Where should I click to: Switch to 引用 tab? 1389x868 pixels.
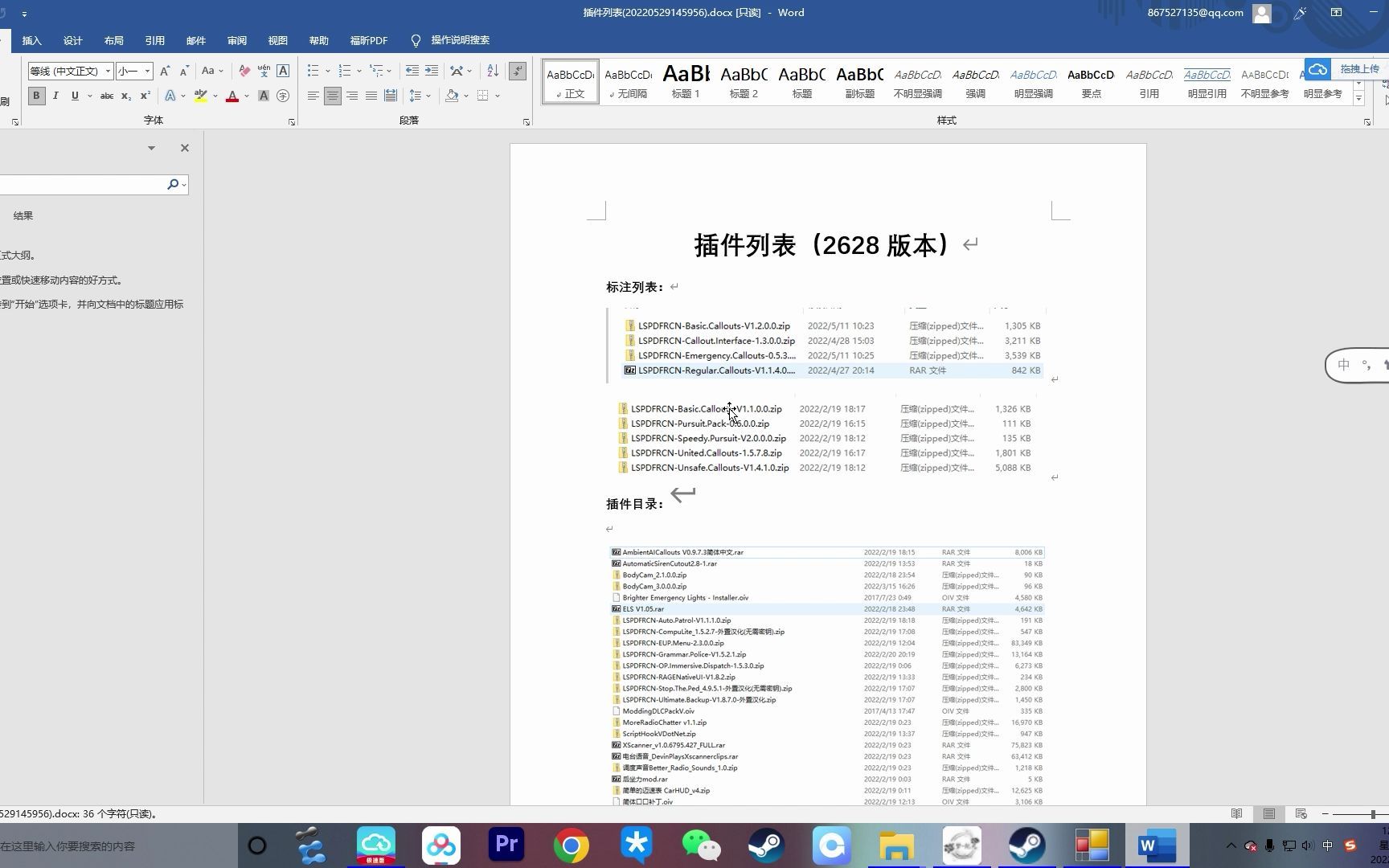point(155,40)
